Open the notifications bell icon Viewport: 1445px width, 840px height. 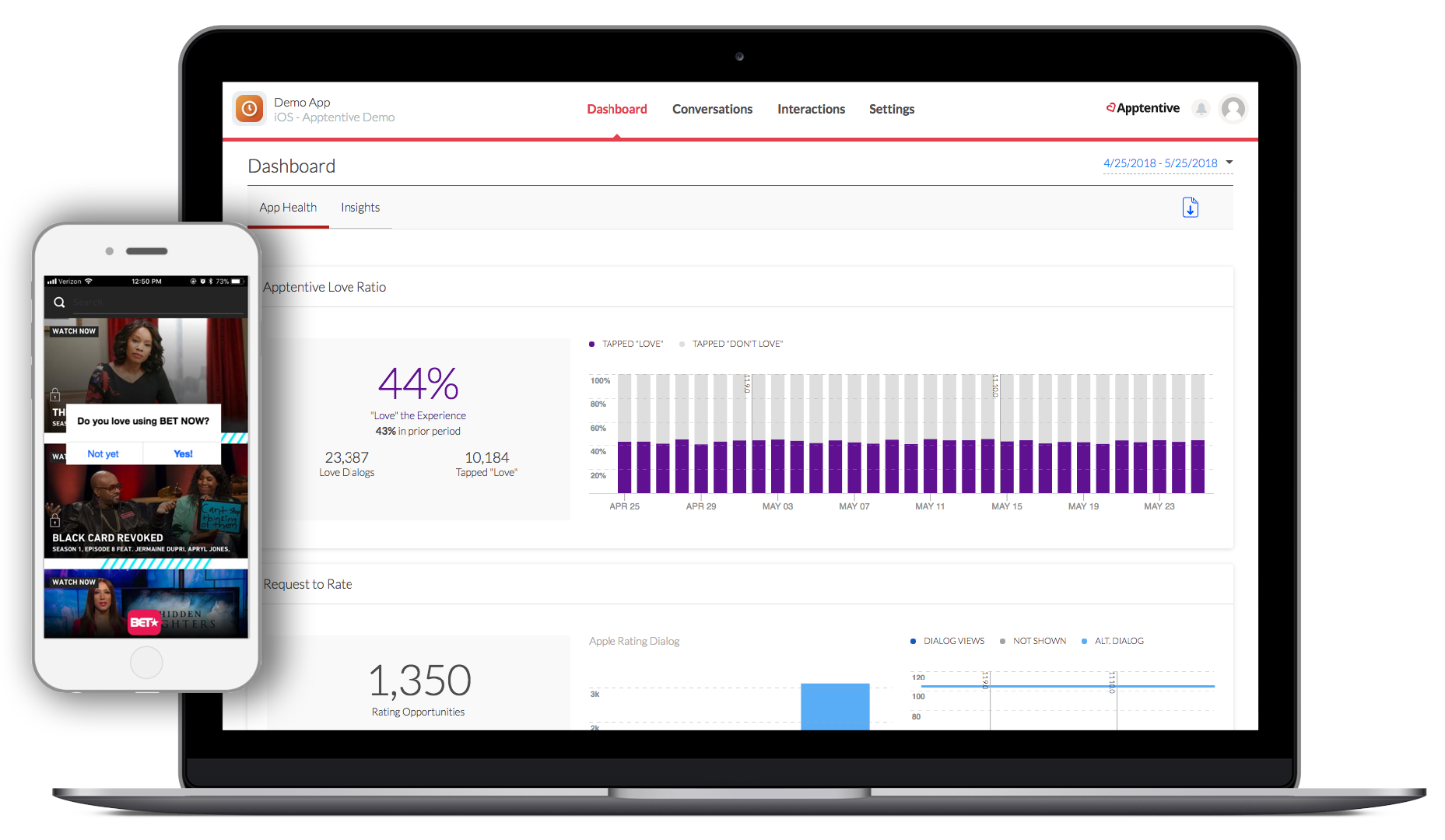[x=1201, y=109]
